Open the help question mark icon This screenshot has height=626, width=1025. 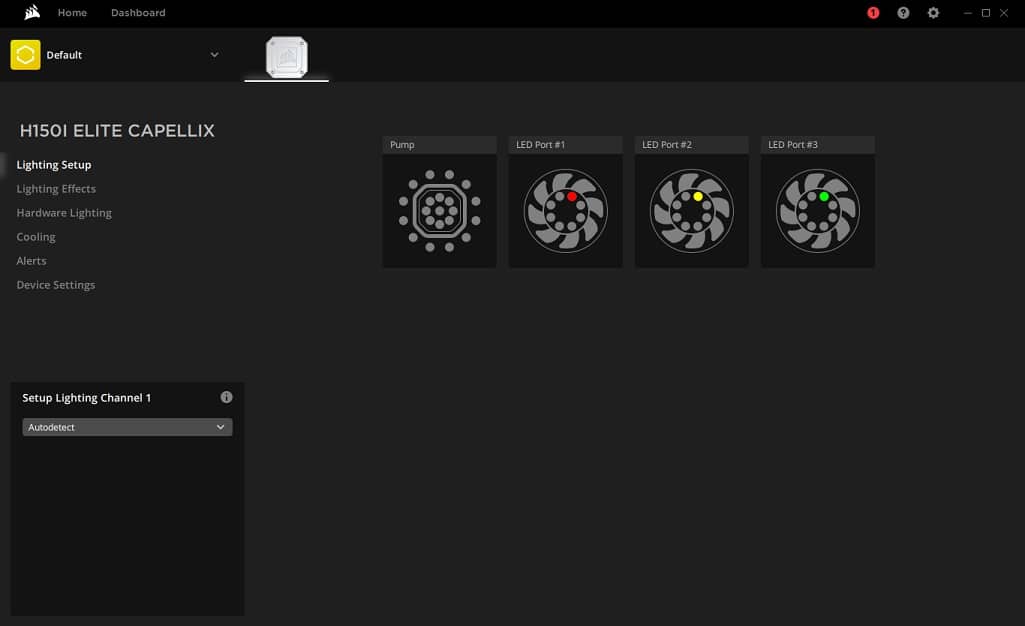point(903,13)
